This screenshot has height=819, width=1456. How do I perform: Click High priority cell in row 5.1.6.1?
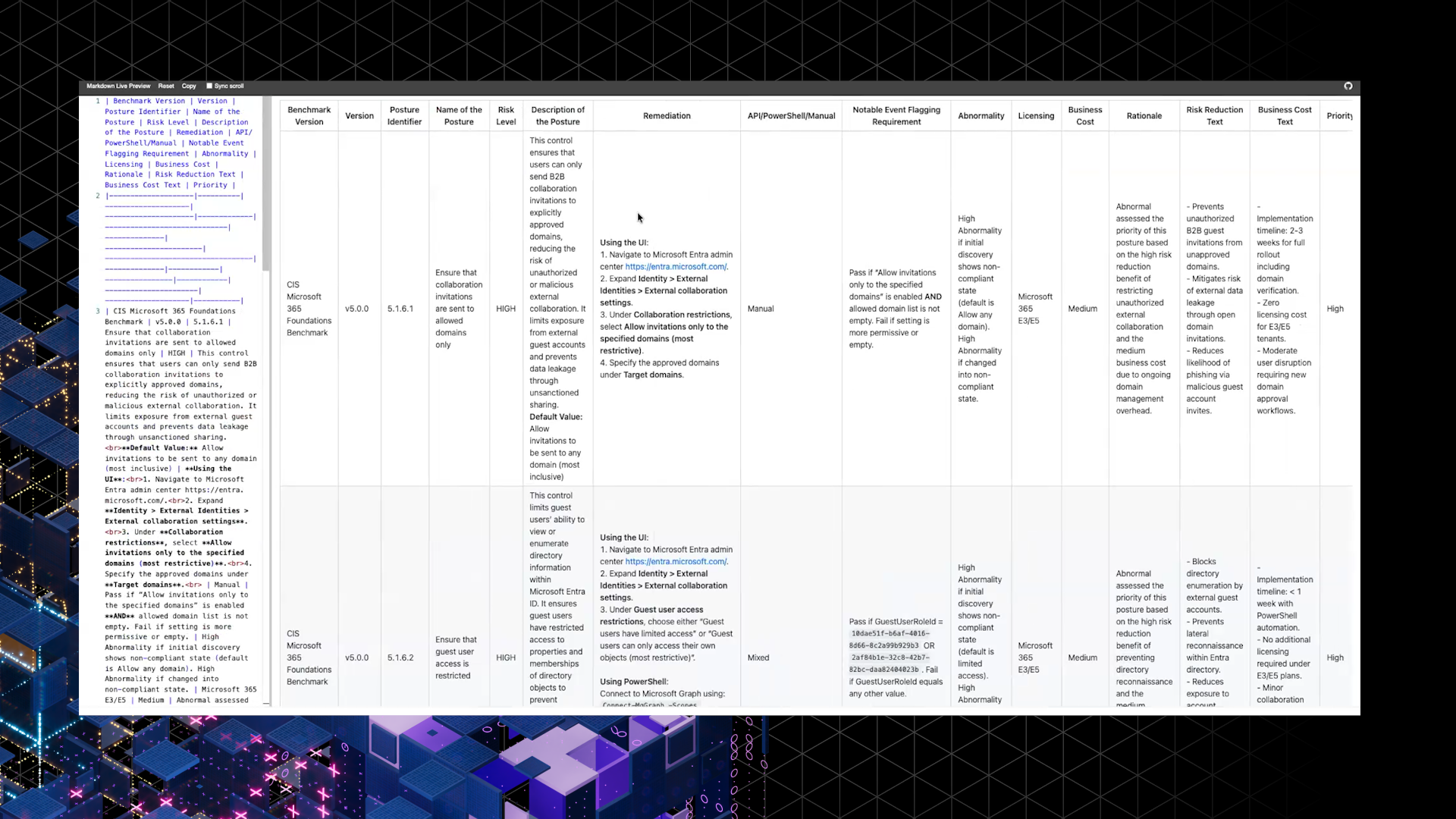point(1335,309)
